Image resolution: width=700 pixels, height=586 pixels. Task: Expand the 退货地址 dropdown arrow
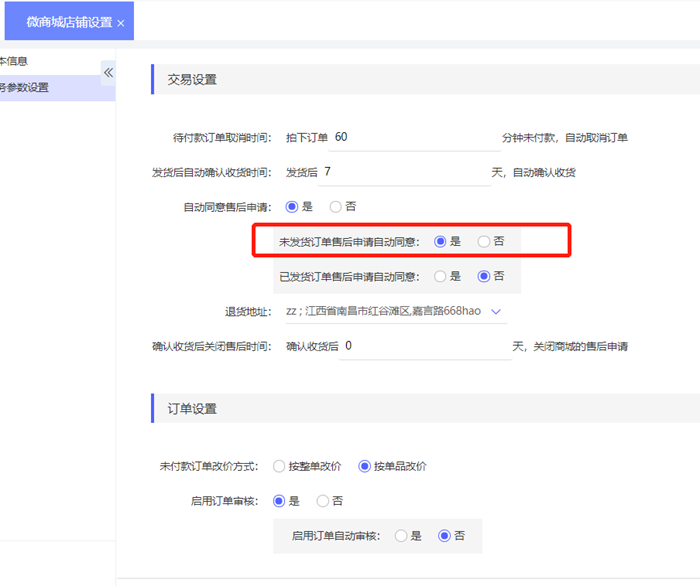click(497, 311)
